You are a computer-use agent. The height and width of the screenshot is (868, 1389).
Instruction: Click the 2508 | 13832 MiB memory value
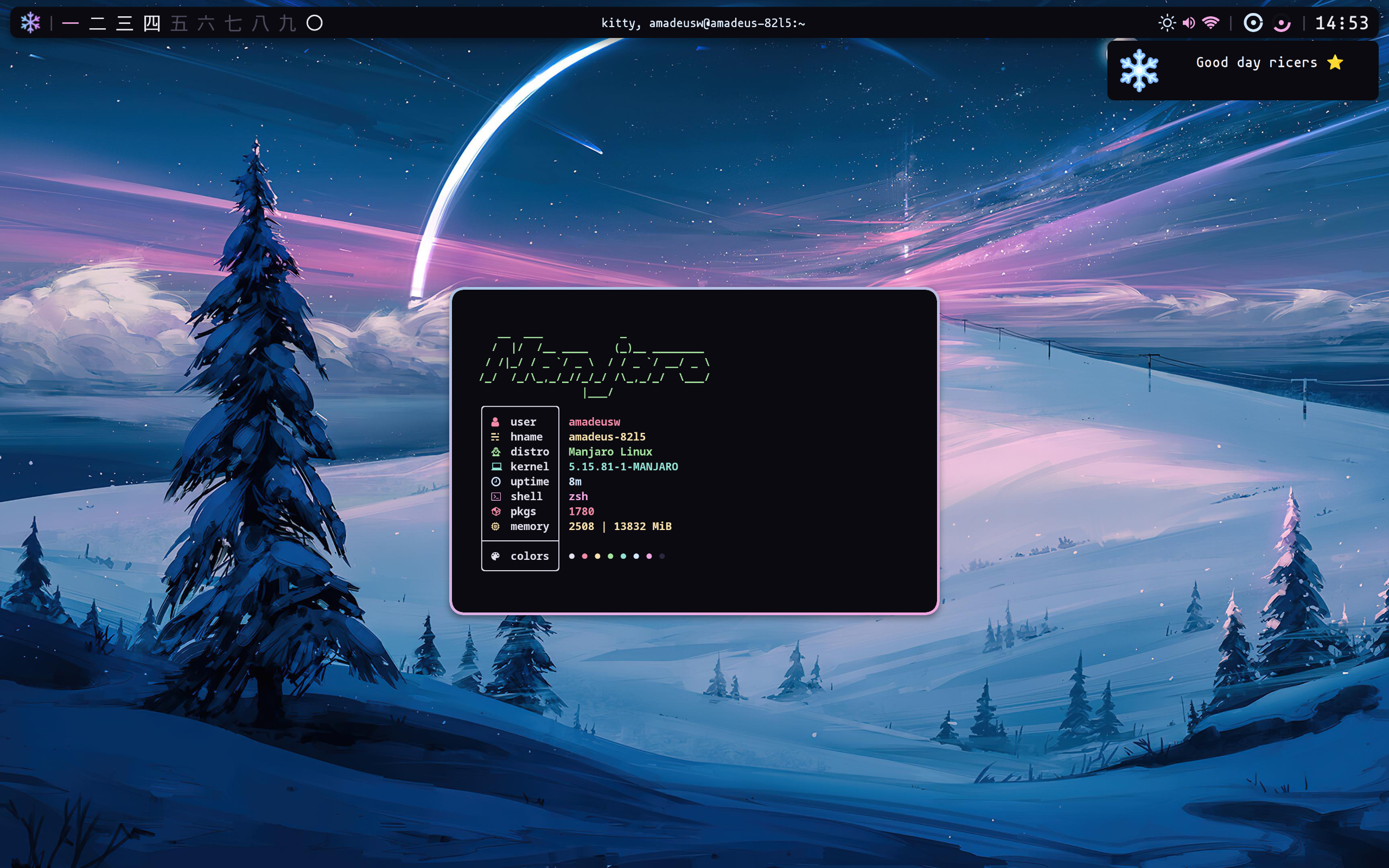[x=620, y=526]
